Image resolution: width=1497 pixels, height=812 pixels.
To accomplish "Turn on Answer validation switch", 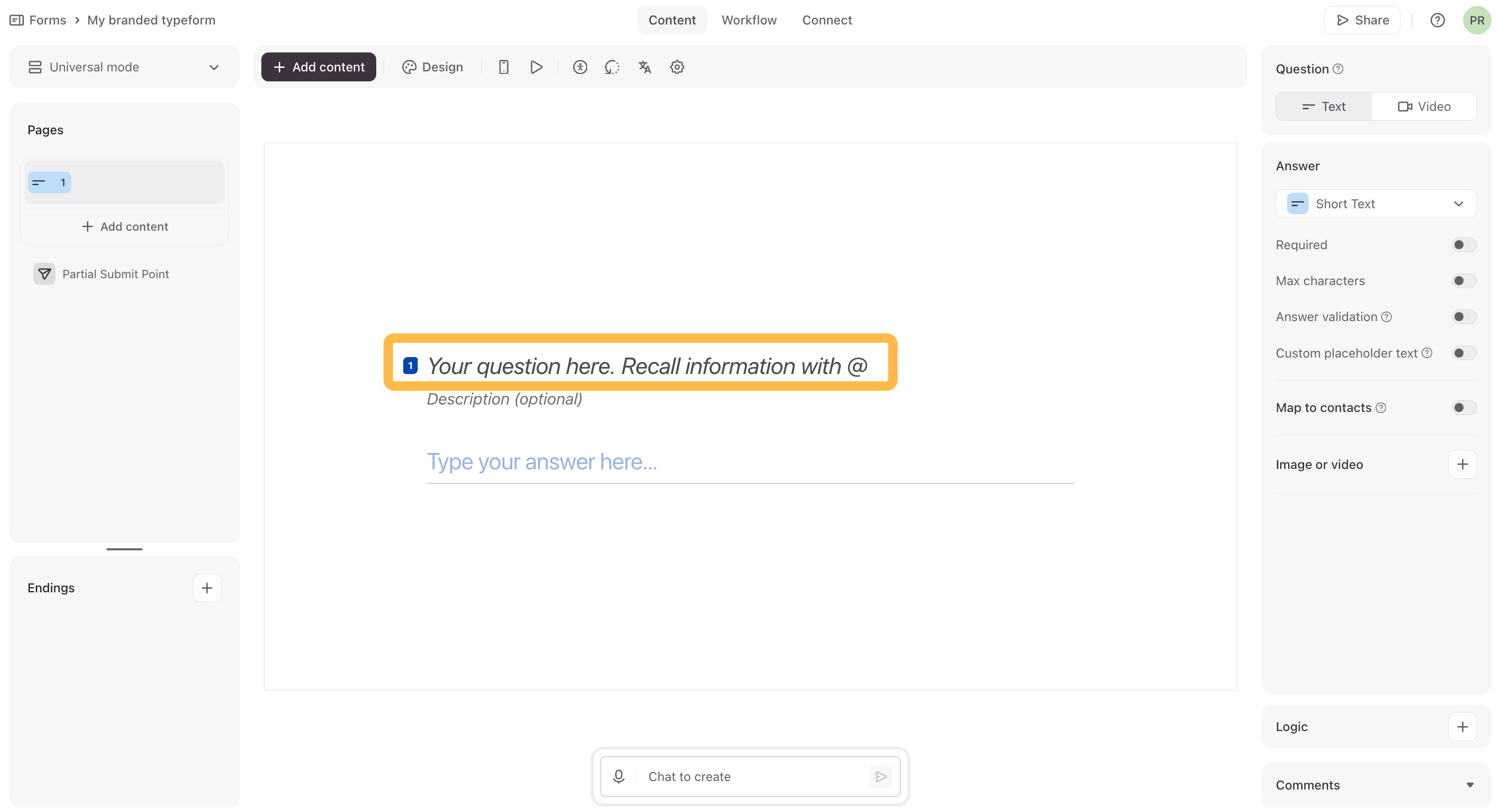I will (x=1464, y=317).
